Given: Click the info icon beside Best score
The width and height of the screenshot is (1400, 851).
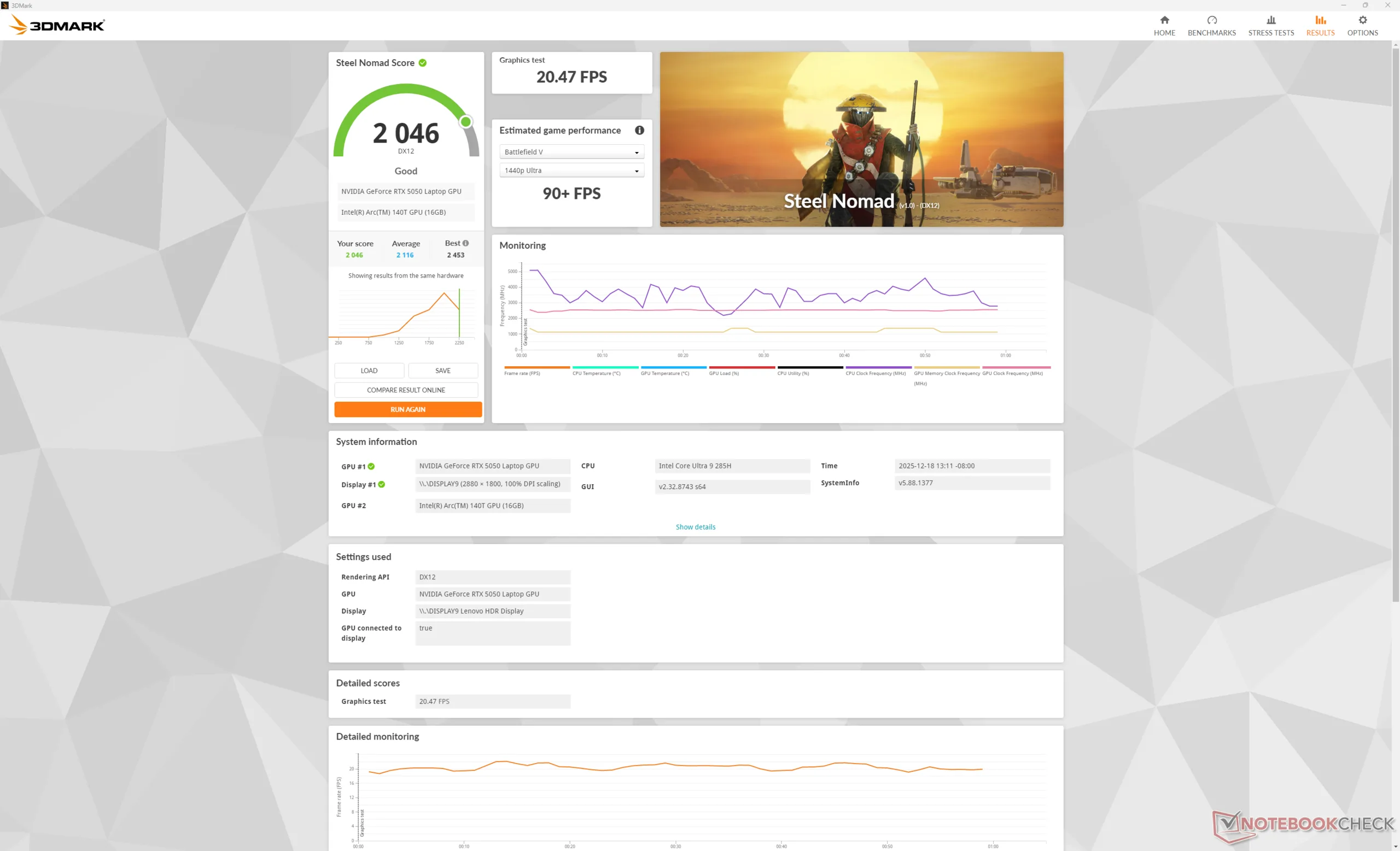Looking at the screenshot, I should pos(465,243).
